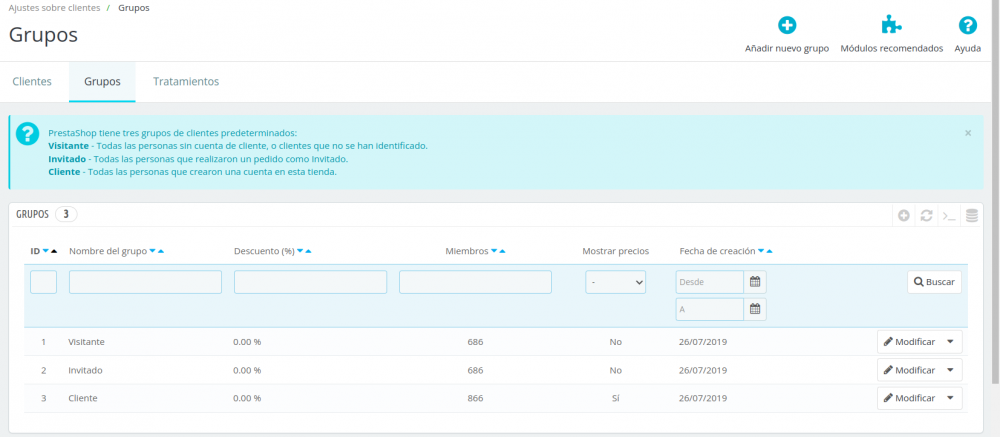Click 866 members value
The height and width of the screenshot is (437, 1000).
(x=475, y=398)
